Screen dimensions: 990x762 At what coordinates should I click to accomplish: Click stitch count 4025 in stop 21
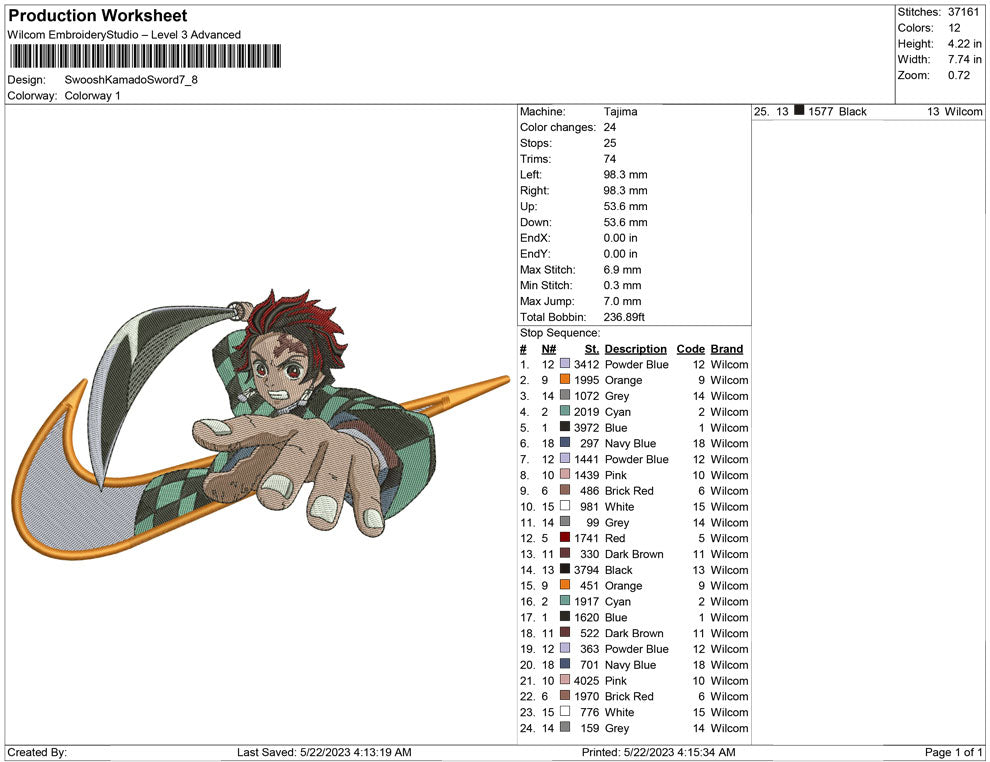tap(586, 681)
